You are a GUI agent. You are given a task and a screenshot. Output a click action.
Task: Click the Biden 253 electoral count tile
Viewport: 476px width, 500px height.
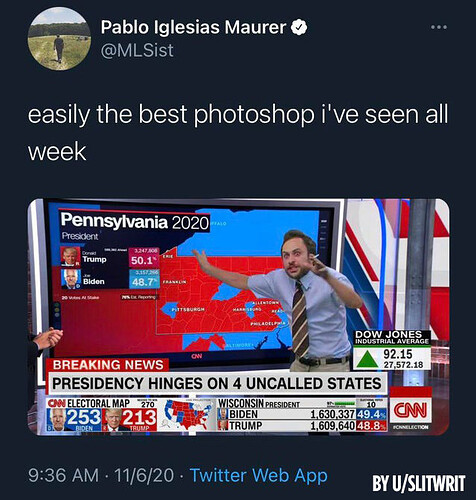(74, 419)
